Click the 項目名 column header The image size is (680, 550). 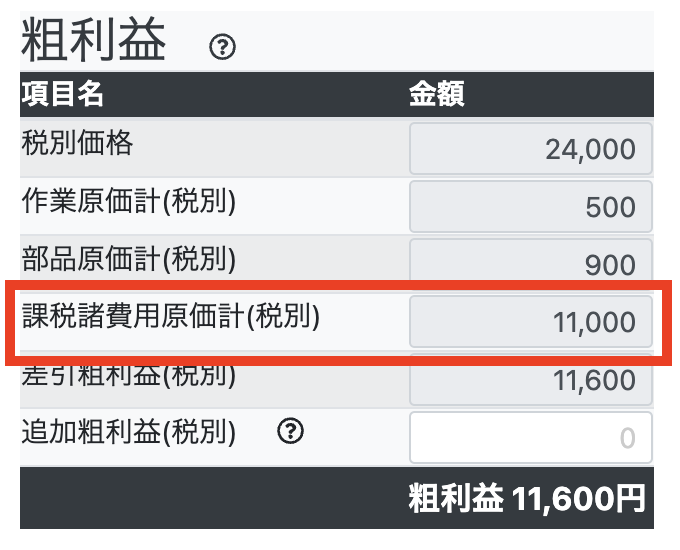pos(62,94)
